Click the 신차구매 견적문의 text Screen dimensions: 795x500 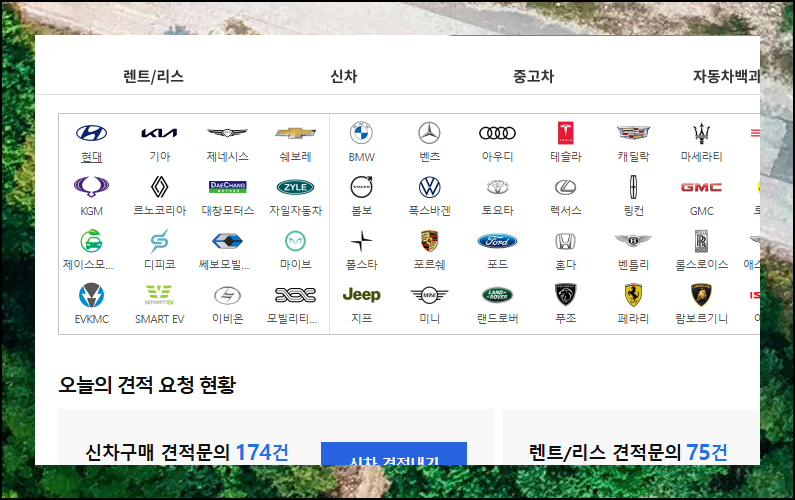[158, 452]
